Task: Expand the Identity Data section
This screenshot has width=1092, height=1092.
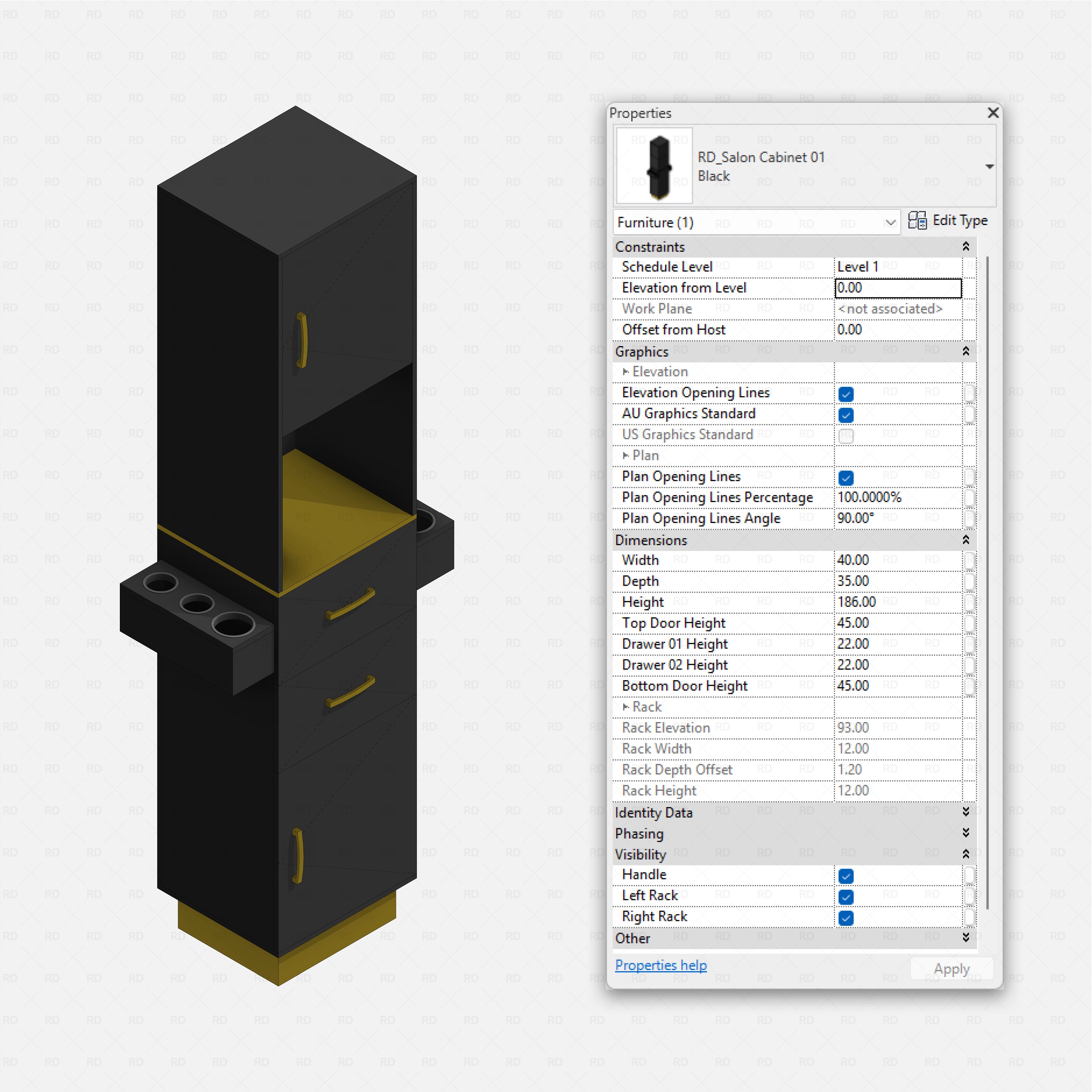Action: [966, 812]
